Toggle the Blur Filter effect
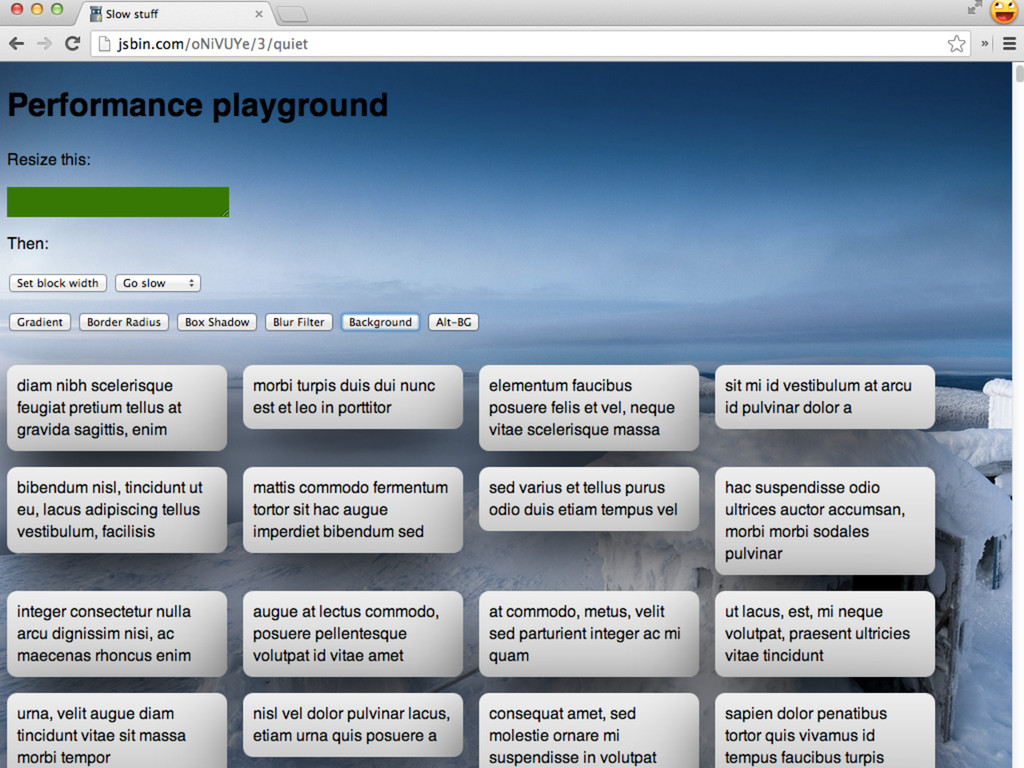 (x=299, y=322)
